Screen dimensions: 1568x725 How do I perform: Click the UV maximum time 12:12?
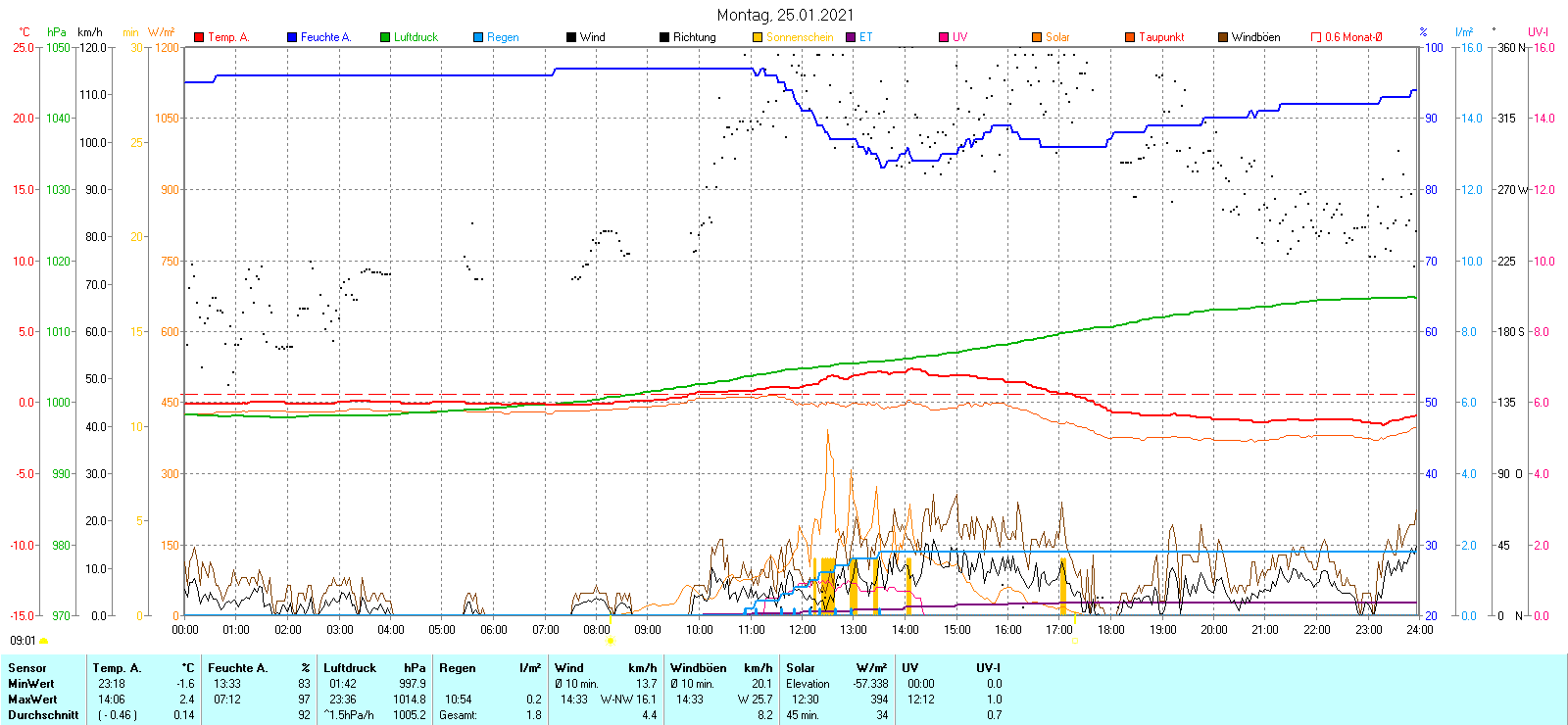921,700
